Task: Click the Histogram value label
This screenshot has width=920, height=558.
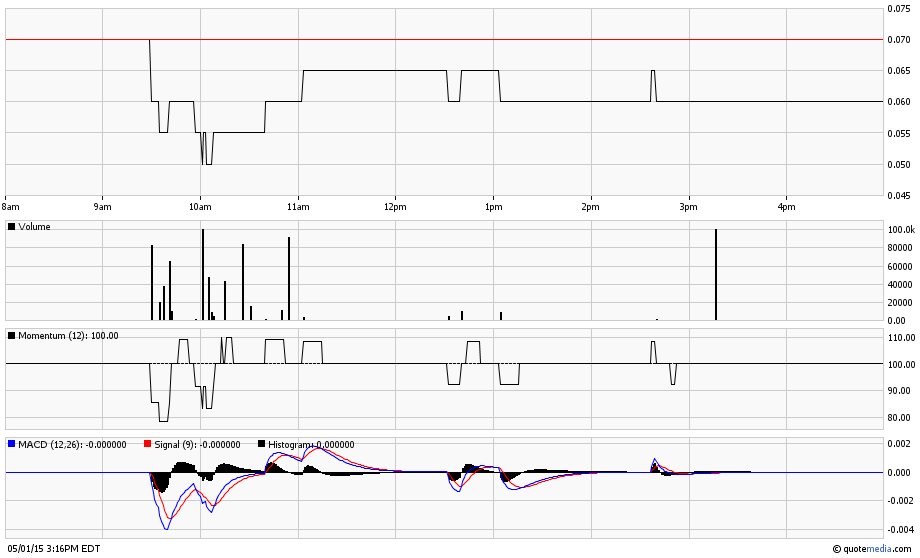Action: (311, 445)
